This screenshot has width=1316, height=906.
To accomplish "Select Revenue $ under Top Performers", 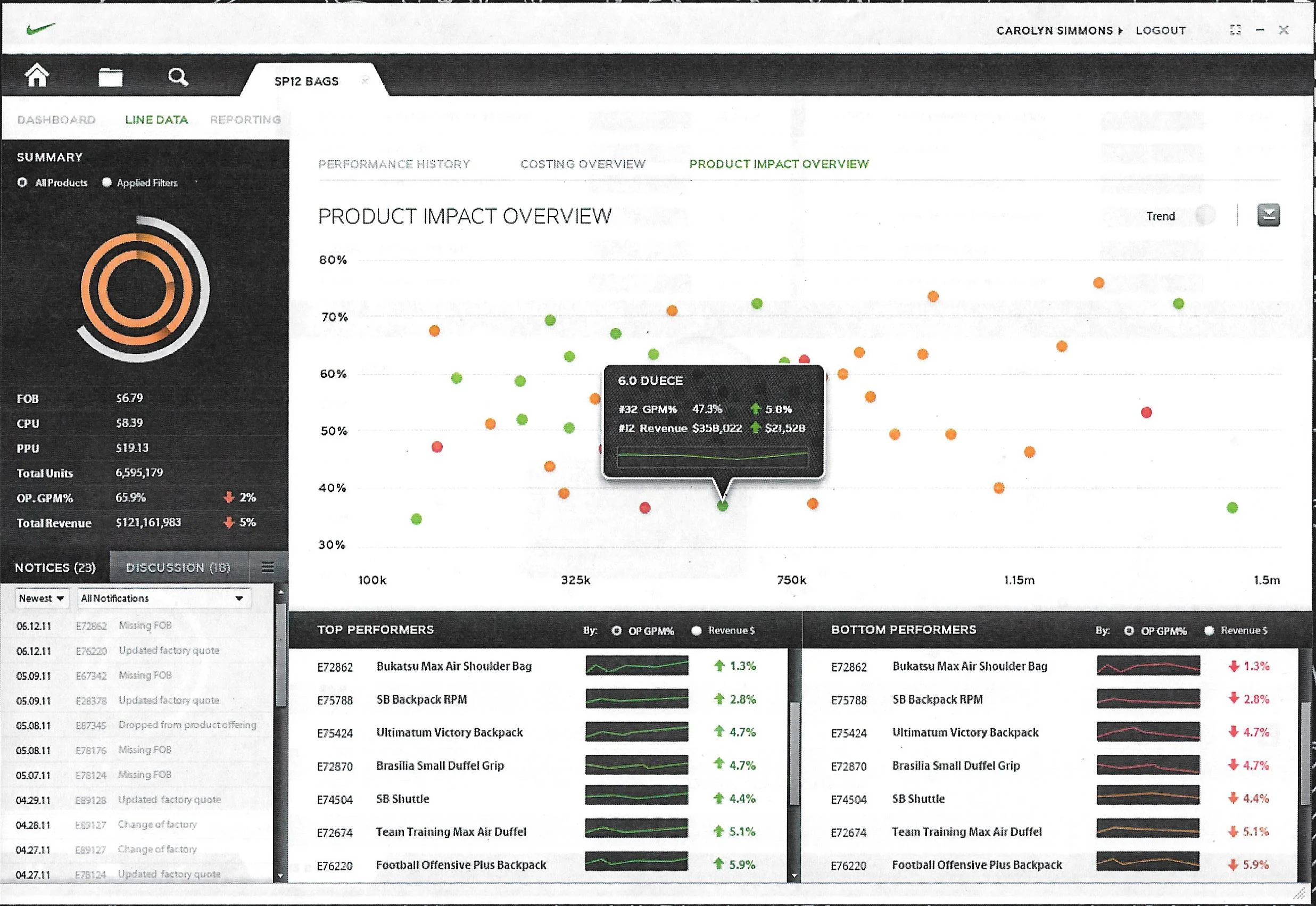I will (696, 631).
